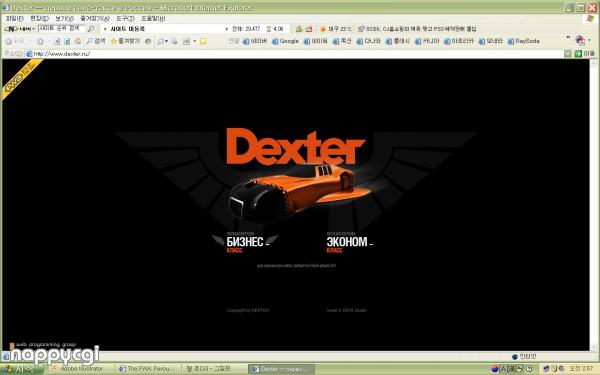Click the Naver toolbar magnifier search icon
Viewport: 600px width, 375px height.
pyautogui.click(x=91, y=29)
